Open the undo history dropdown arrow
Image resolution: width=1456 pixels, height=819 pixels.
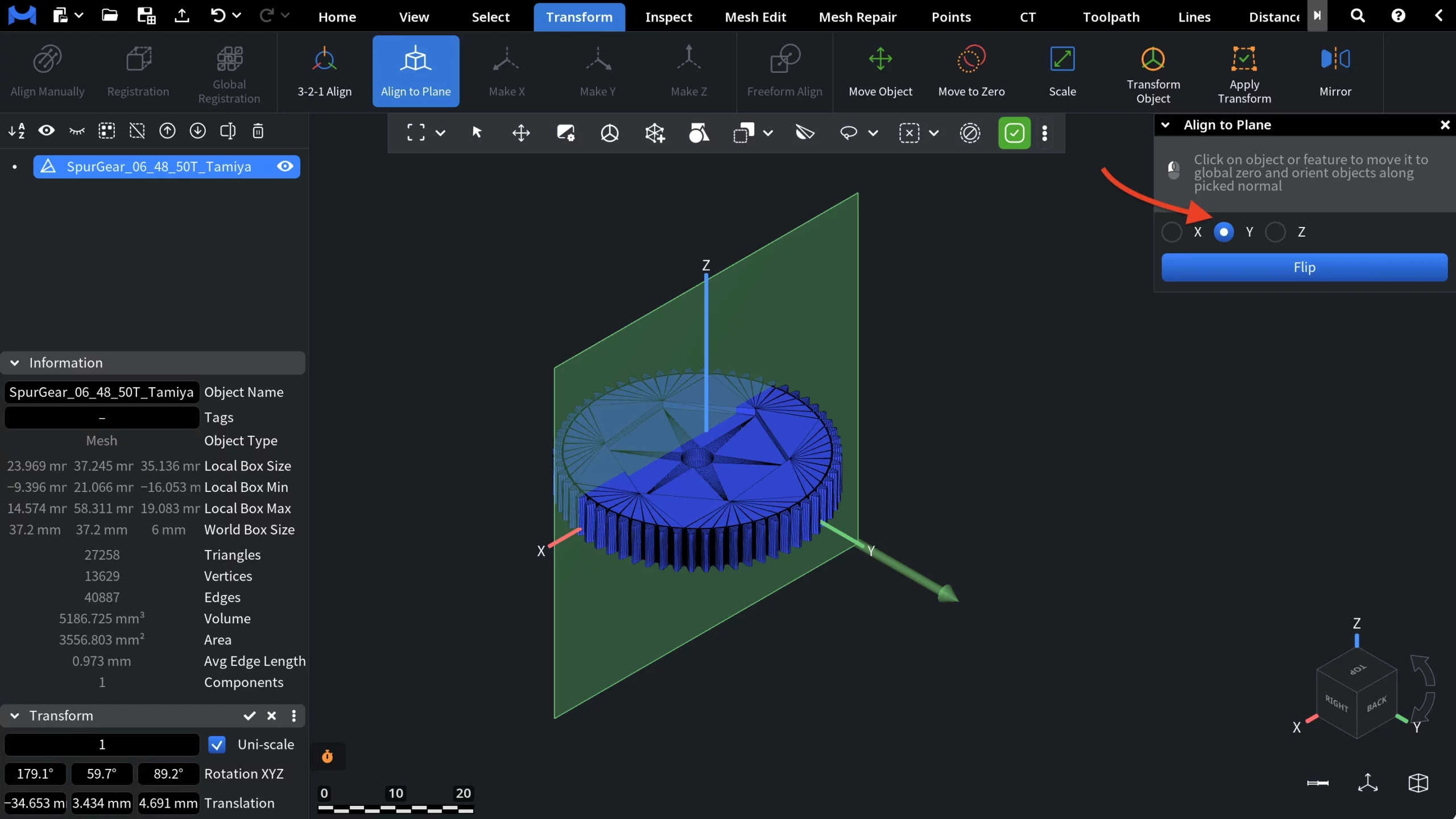237,15
